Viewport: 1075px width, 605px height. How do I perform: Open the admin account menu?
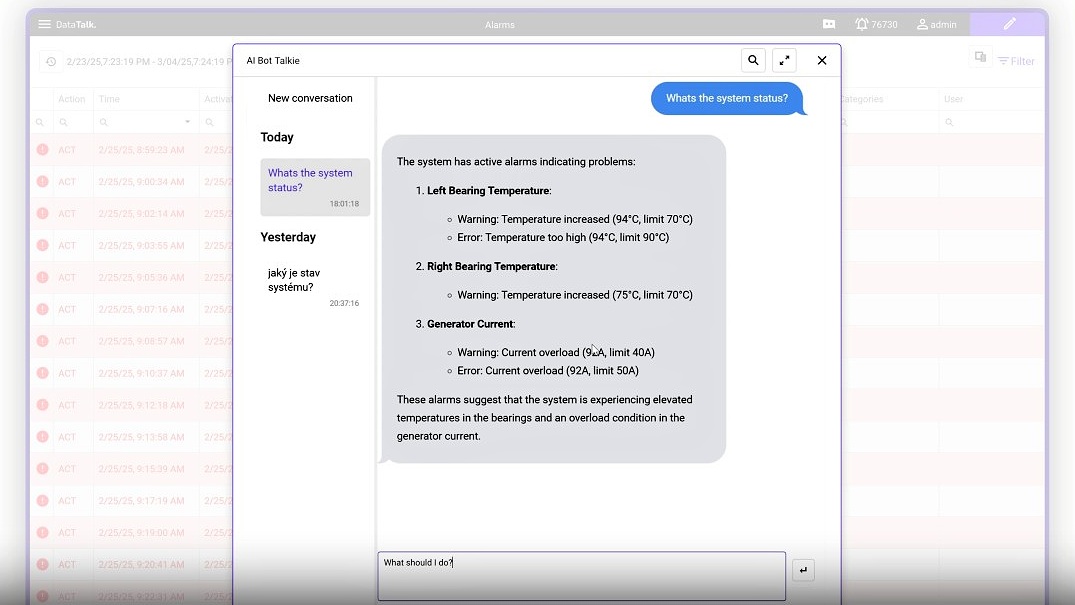pyautogui.click(x=936, y=23)
